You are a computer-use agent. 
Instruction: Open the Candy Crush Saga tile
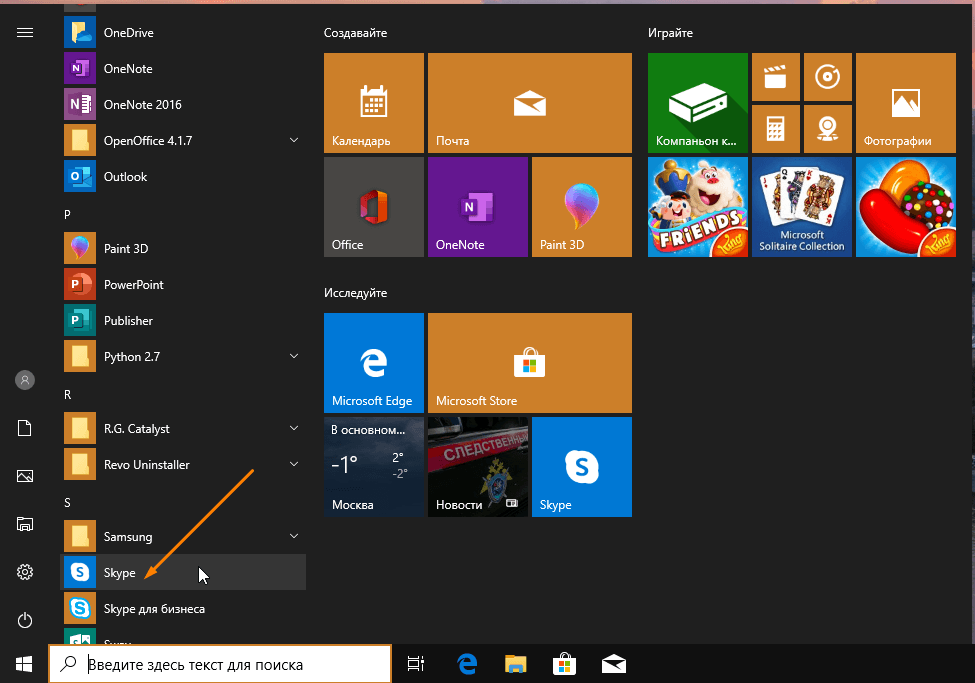pos(905,207)
